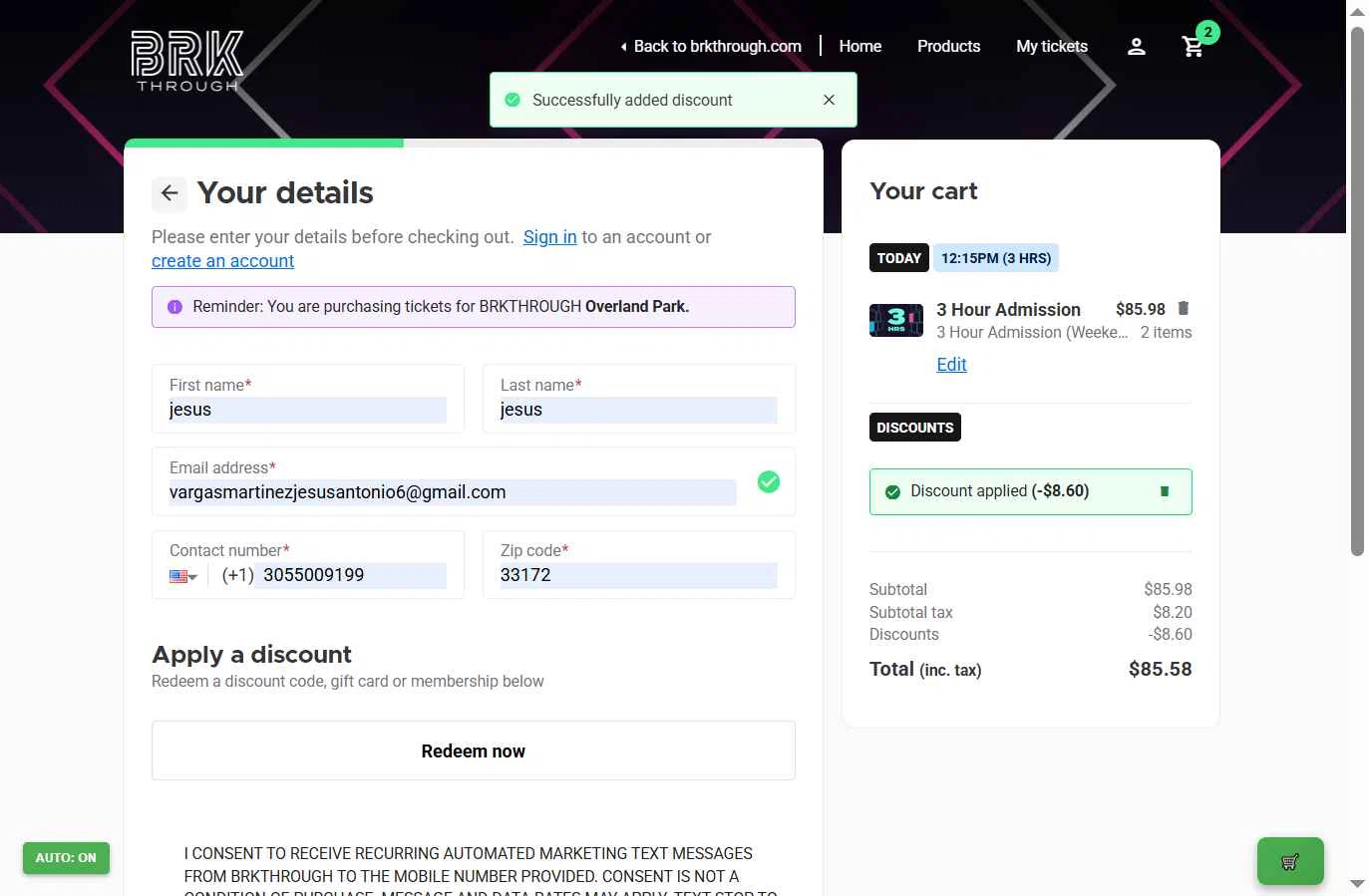Click the 2 items count text
Screen dimensions: 1369x896
[1166, 333]
